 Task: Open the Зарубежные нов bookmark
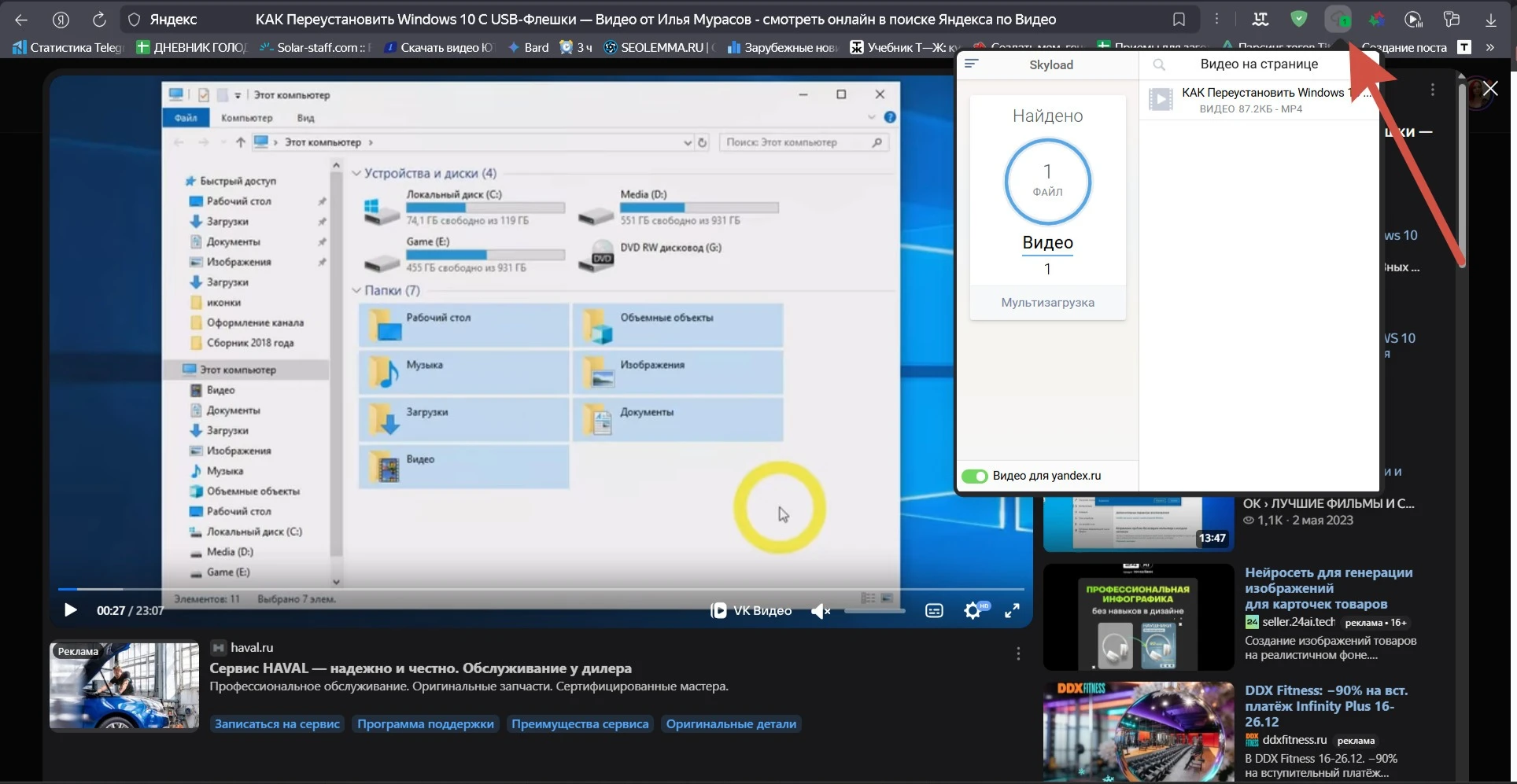coord(783,47)
